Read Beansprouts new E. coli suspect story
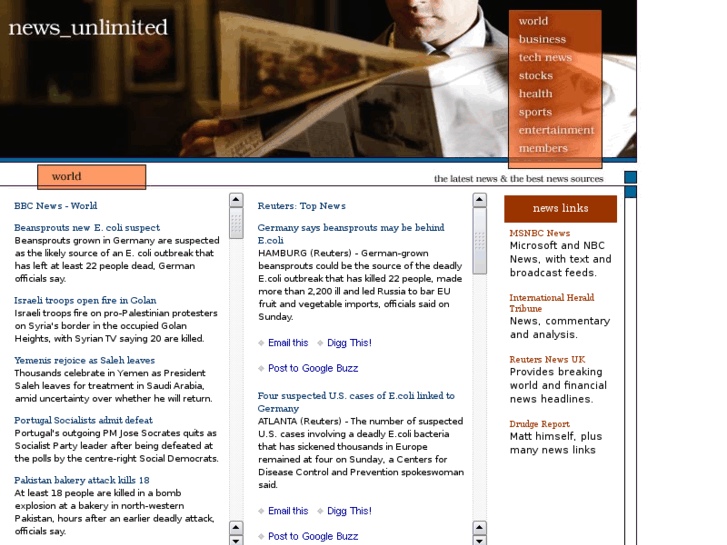Image resolution: width=727 pixels, height=545 pixels. point(87,228)
